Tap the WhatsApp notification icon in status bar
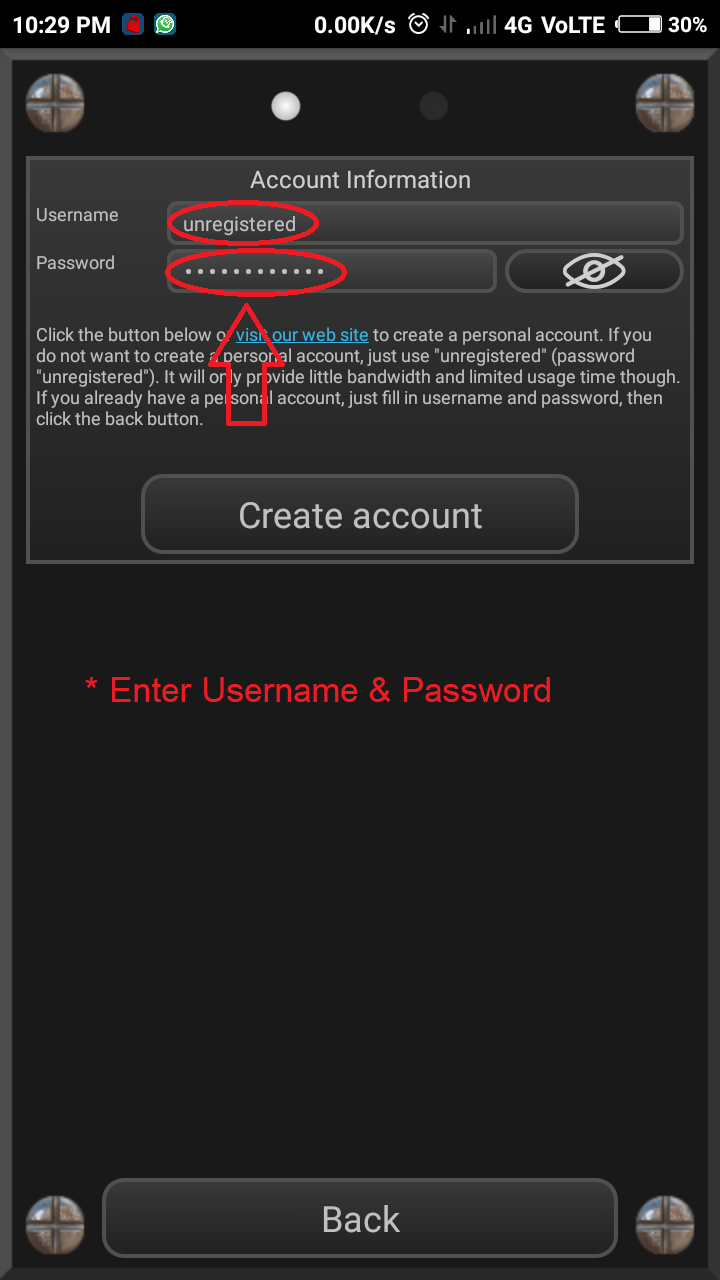The image size is (720, 1280). pos(165,25)
